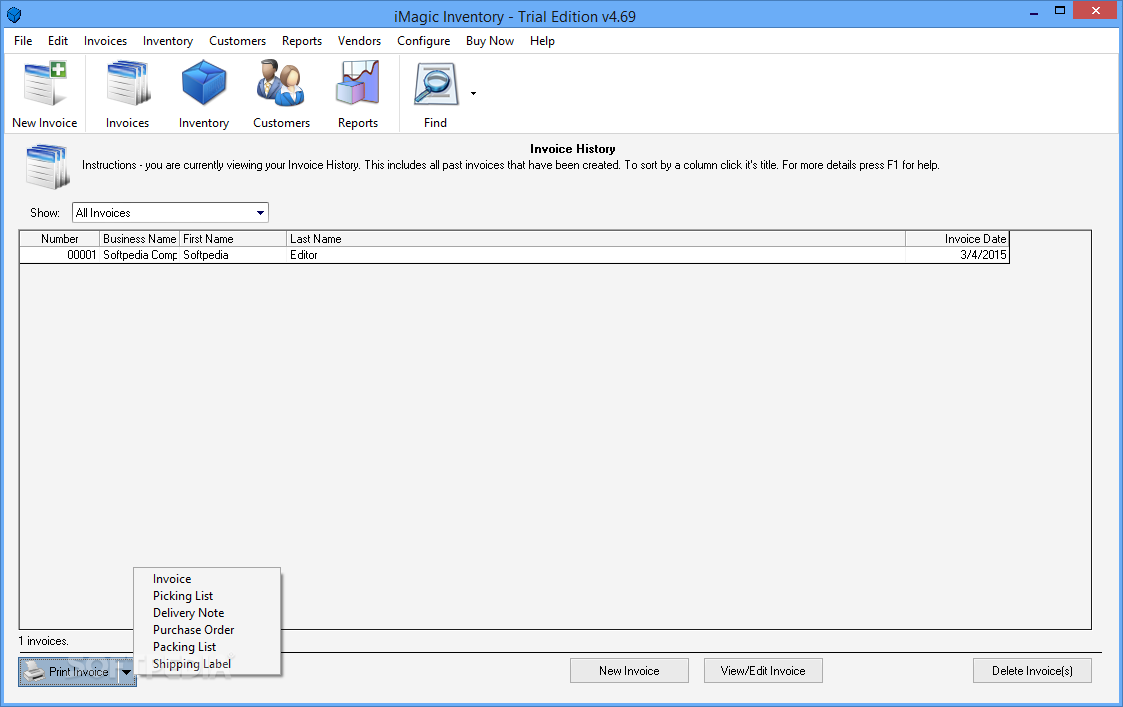Screen dimensions: 1123x707
Task: Open the Show filter combo box
Action: click(x=170, y=213)
